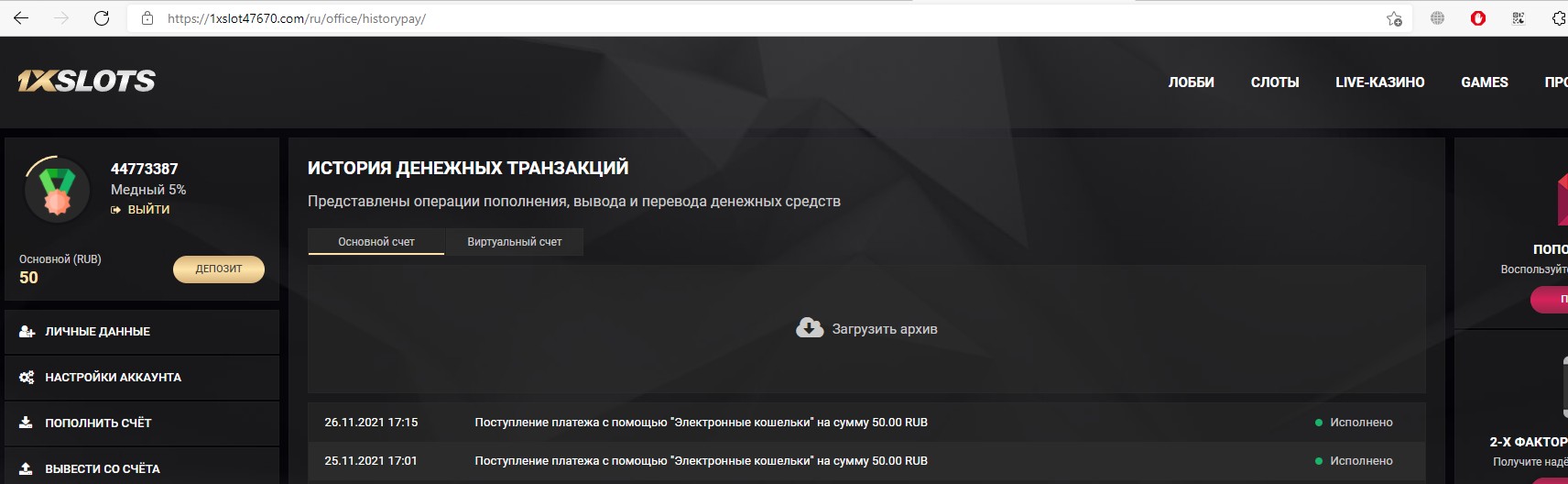Image resolution: width=1568 pixels, height=484 pixels.
Task: Click the browser forward arrow
Action: (x=61, y=18)
